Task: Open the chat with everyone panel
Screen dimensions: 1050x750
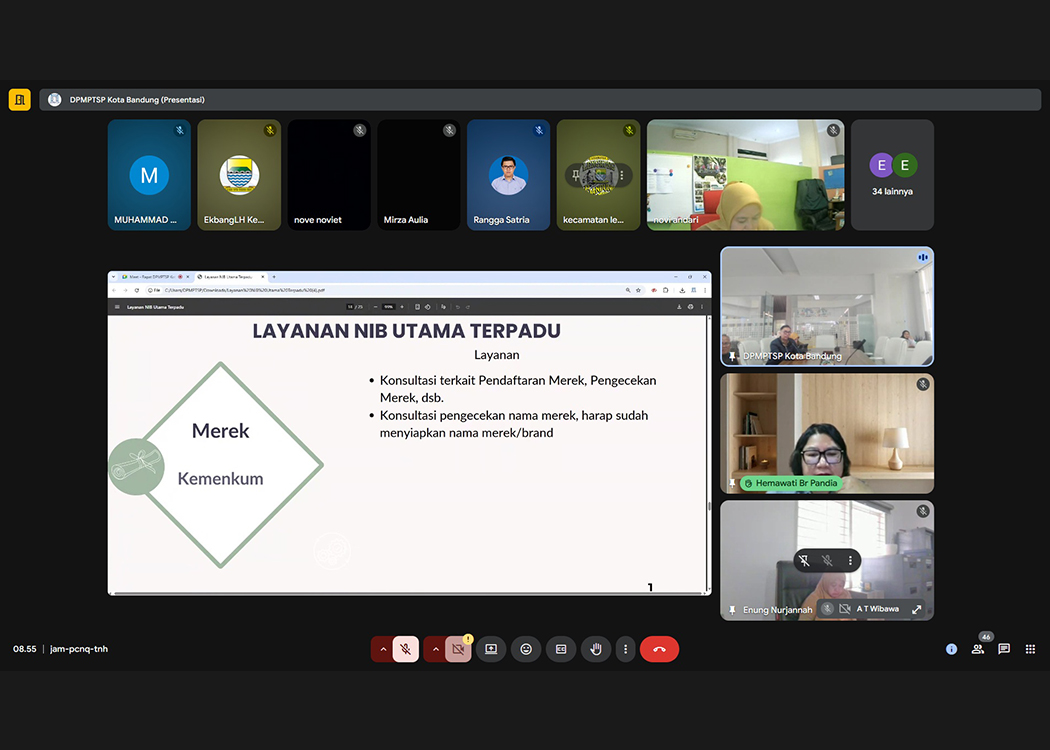Action: click(x=1004, y=649)
